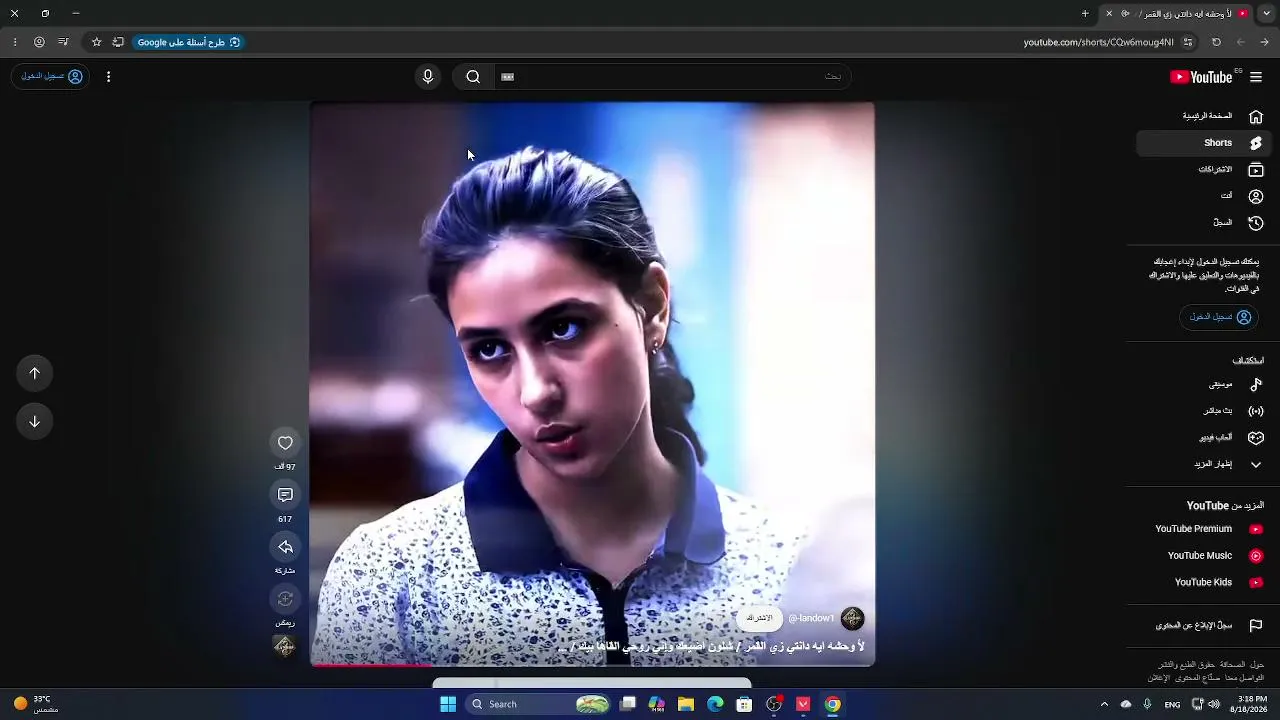
Task: Open Gaming under Explore
Action: click(1203, 438)
